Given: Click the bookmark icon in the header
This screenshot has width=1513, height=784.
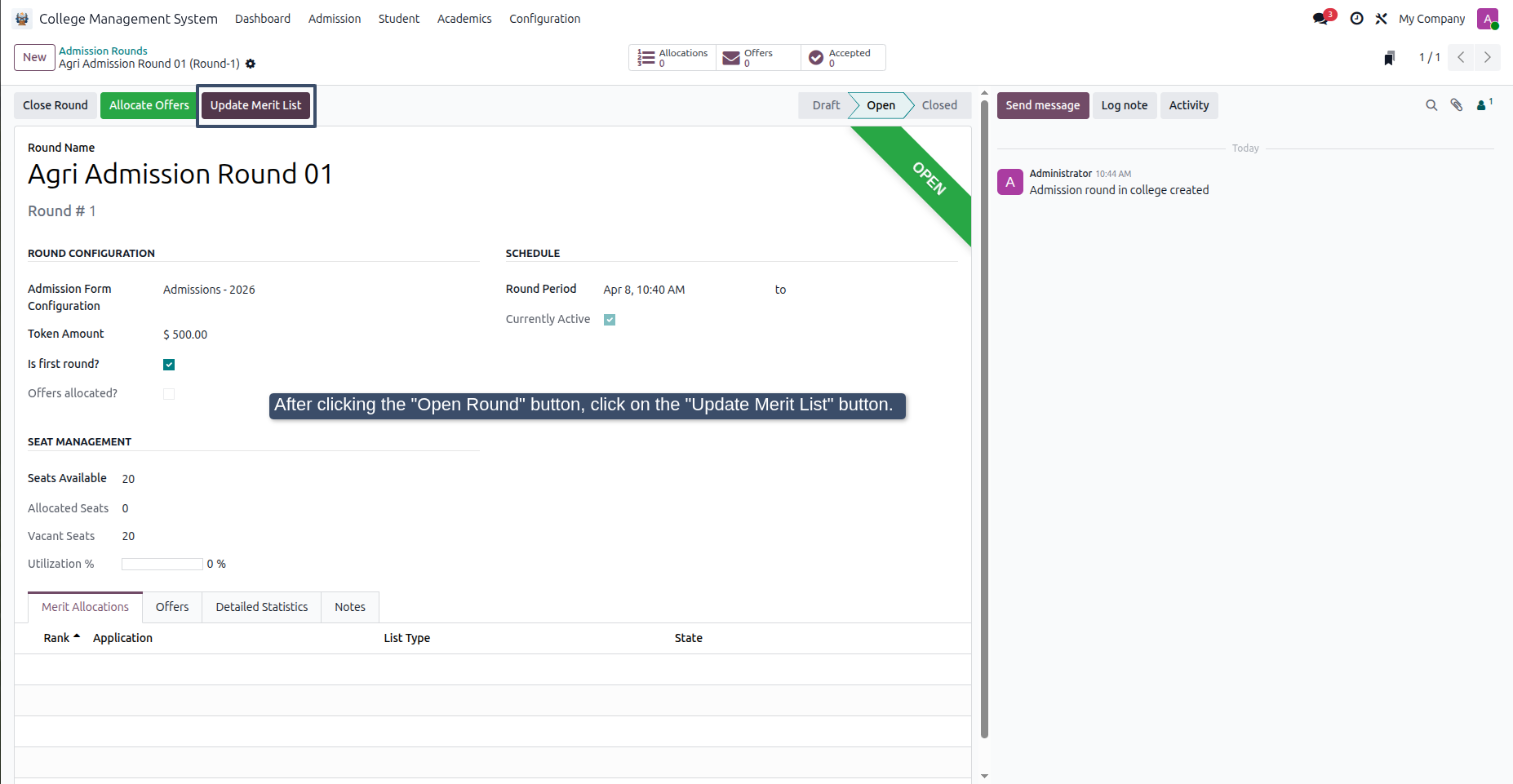Looking at the screenshot, I should 1389,58.
